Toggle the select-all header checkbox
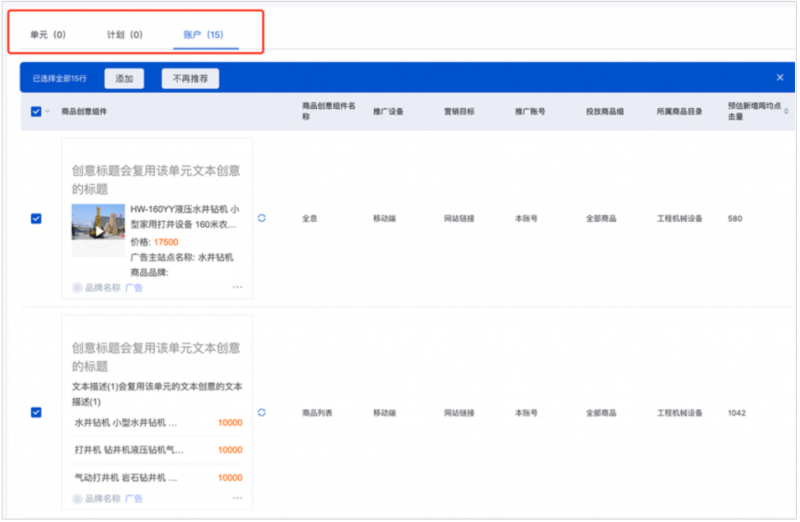The width and height of the screenshot is (800, 522). point(36,111)
